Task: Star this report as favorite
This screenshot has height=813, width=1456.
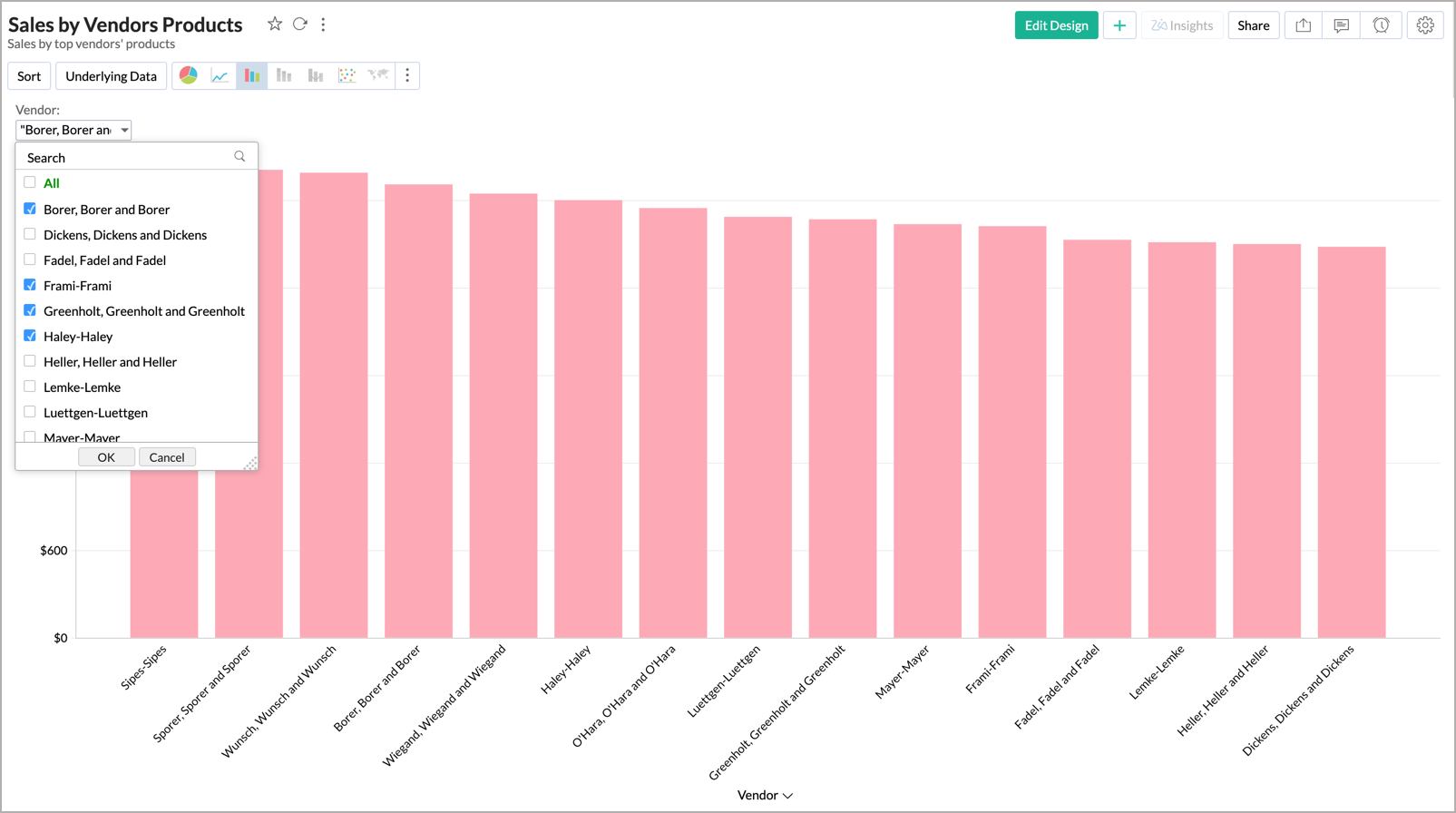Action: point(275,24)
